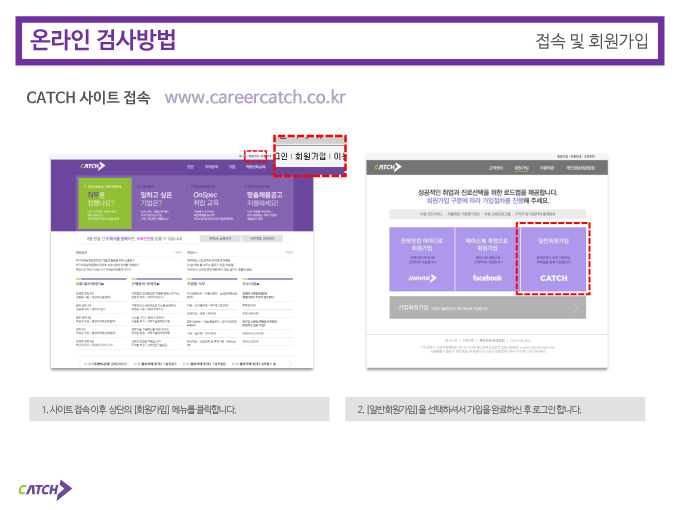
Task: Click the facebook logo on signup tile
Action: tap(487, 278)
